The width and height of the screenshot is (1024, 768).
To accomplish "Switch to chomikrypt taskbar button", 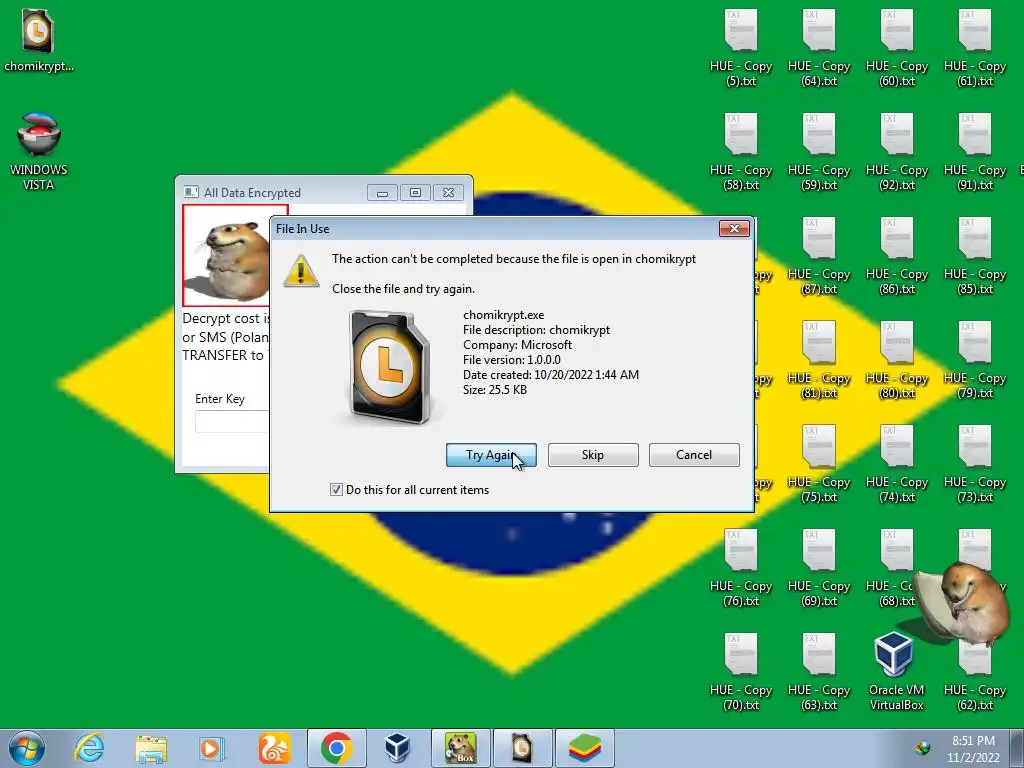I will [522, 748].
